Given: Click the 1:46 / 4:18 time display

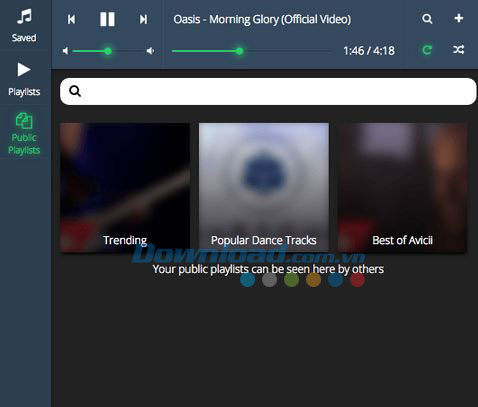Looking at the screenshot, I should pos(369,51).
